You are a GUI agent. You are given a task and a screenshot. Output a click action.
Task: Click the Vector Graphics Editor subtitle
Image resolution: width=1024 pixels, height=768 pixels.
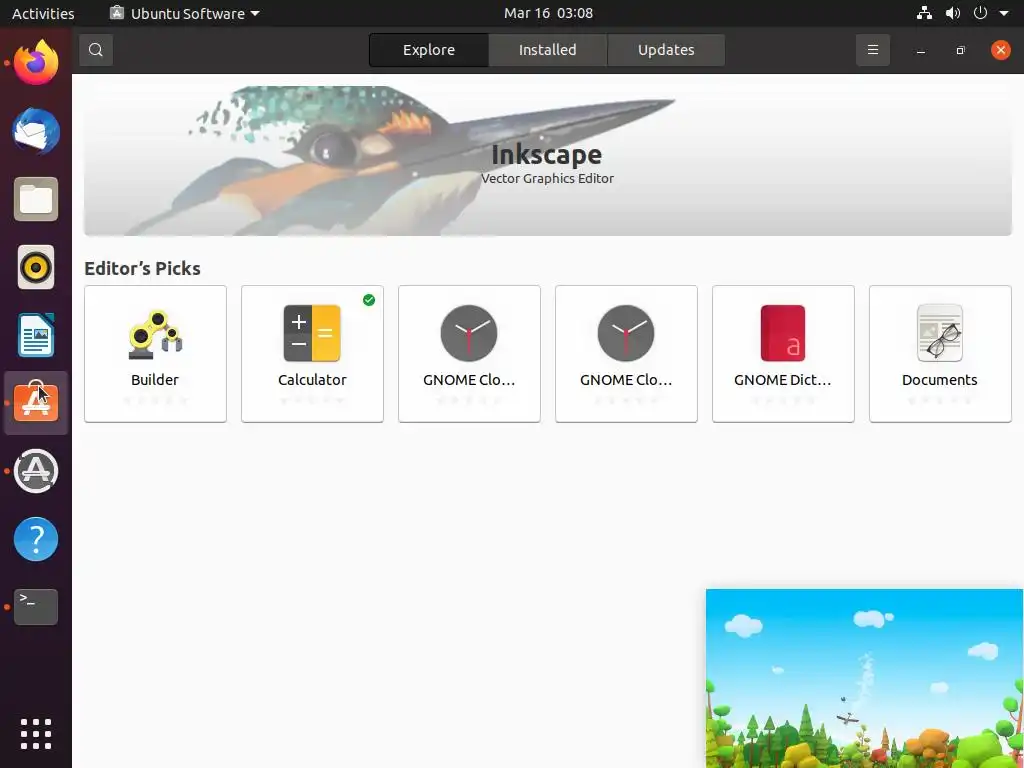(x=547, y=178)
